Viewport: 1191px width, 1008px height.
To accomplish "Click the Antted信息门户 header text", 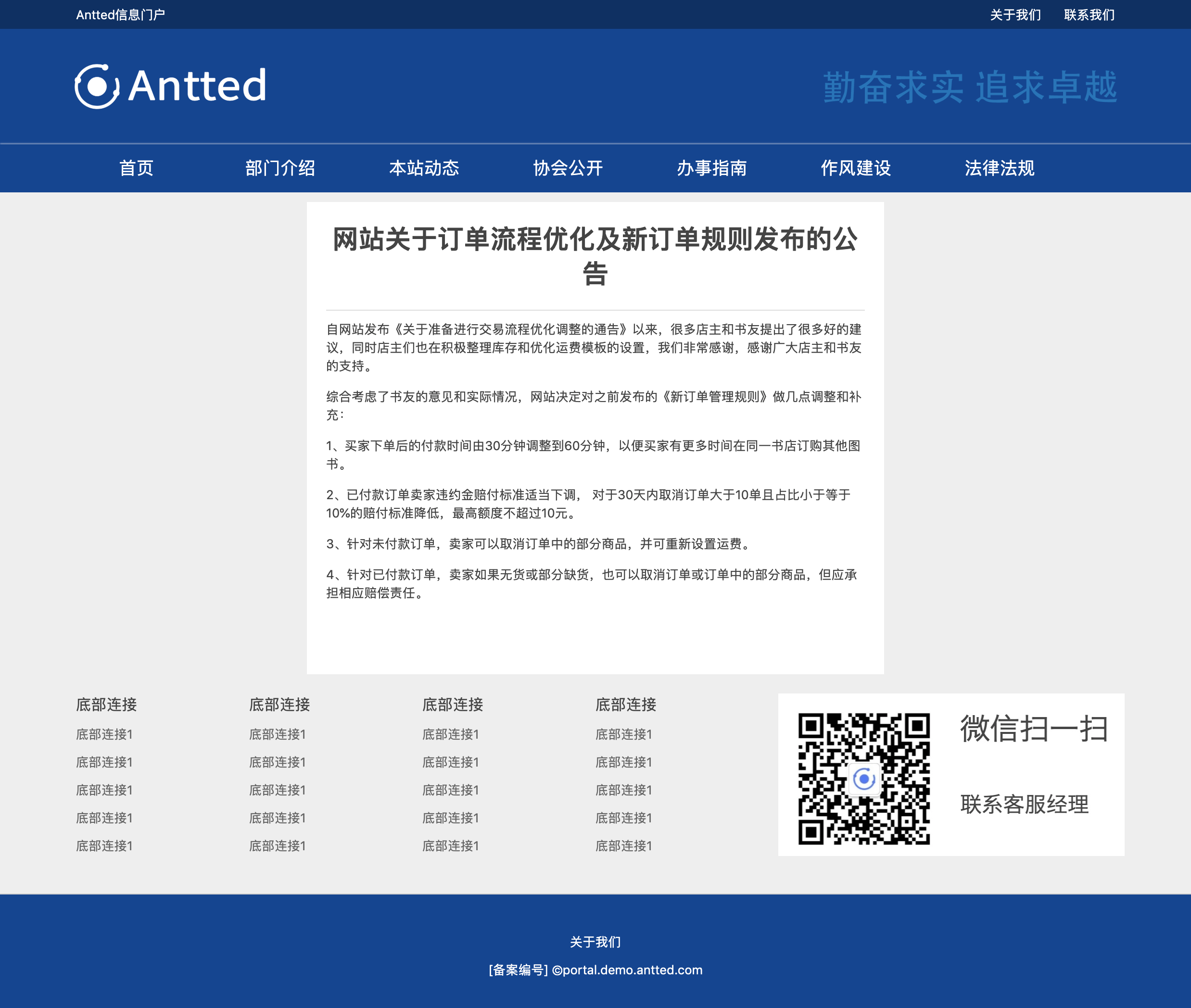I will pos(121,15).
